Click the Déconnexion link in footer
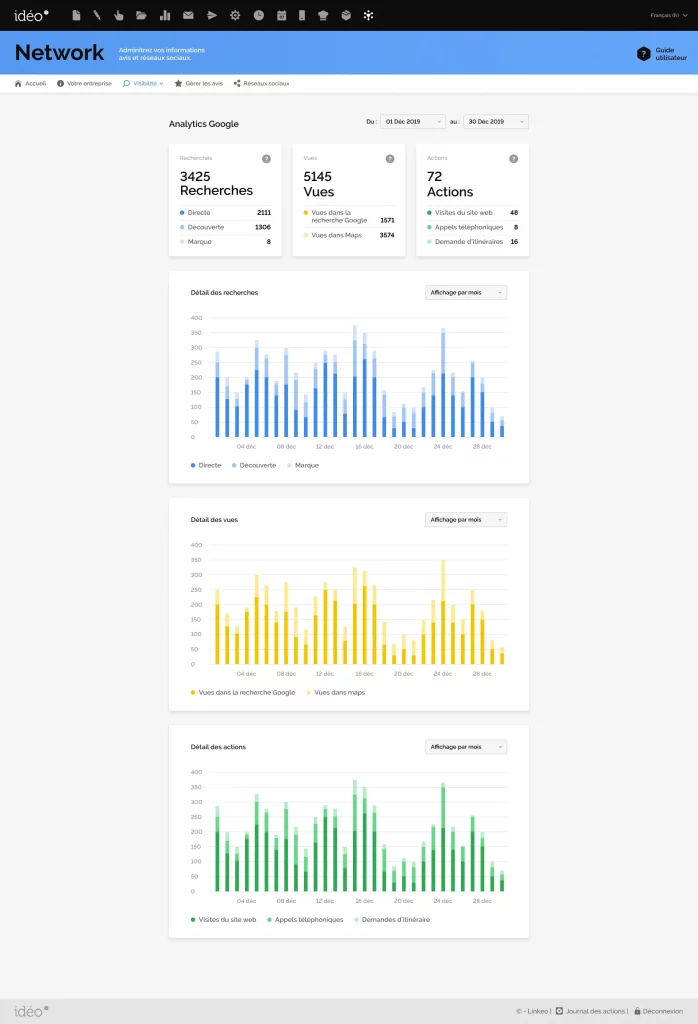The image size is (698, 1024). [x=658, y=1011]
